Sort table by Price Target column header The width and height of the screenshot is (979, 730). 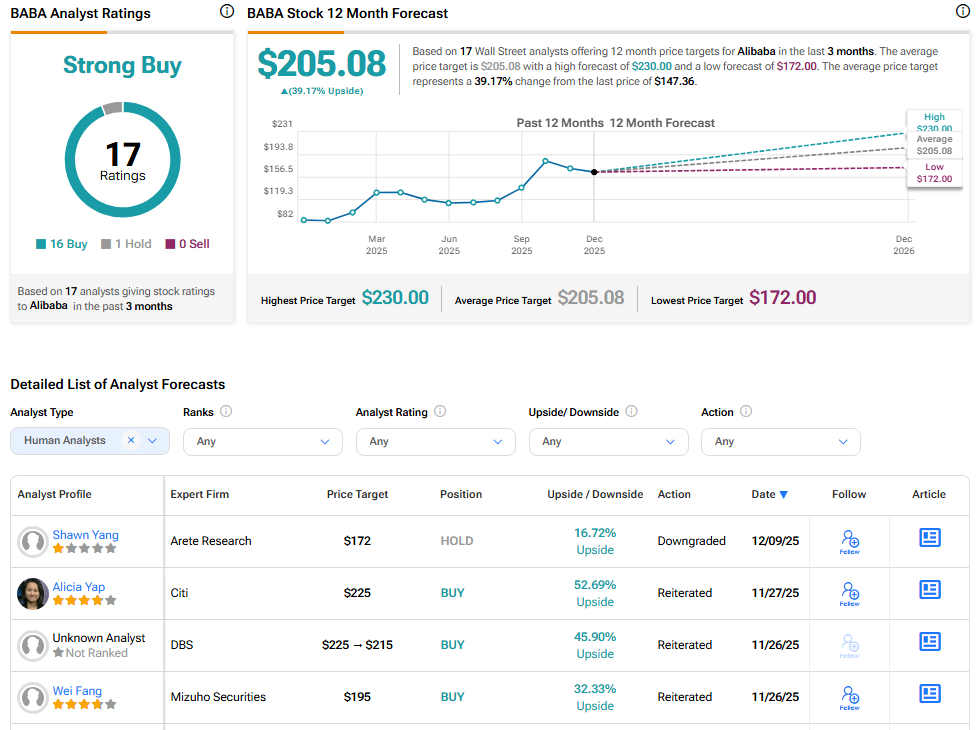pos(357,495)
